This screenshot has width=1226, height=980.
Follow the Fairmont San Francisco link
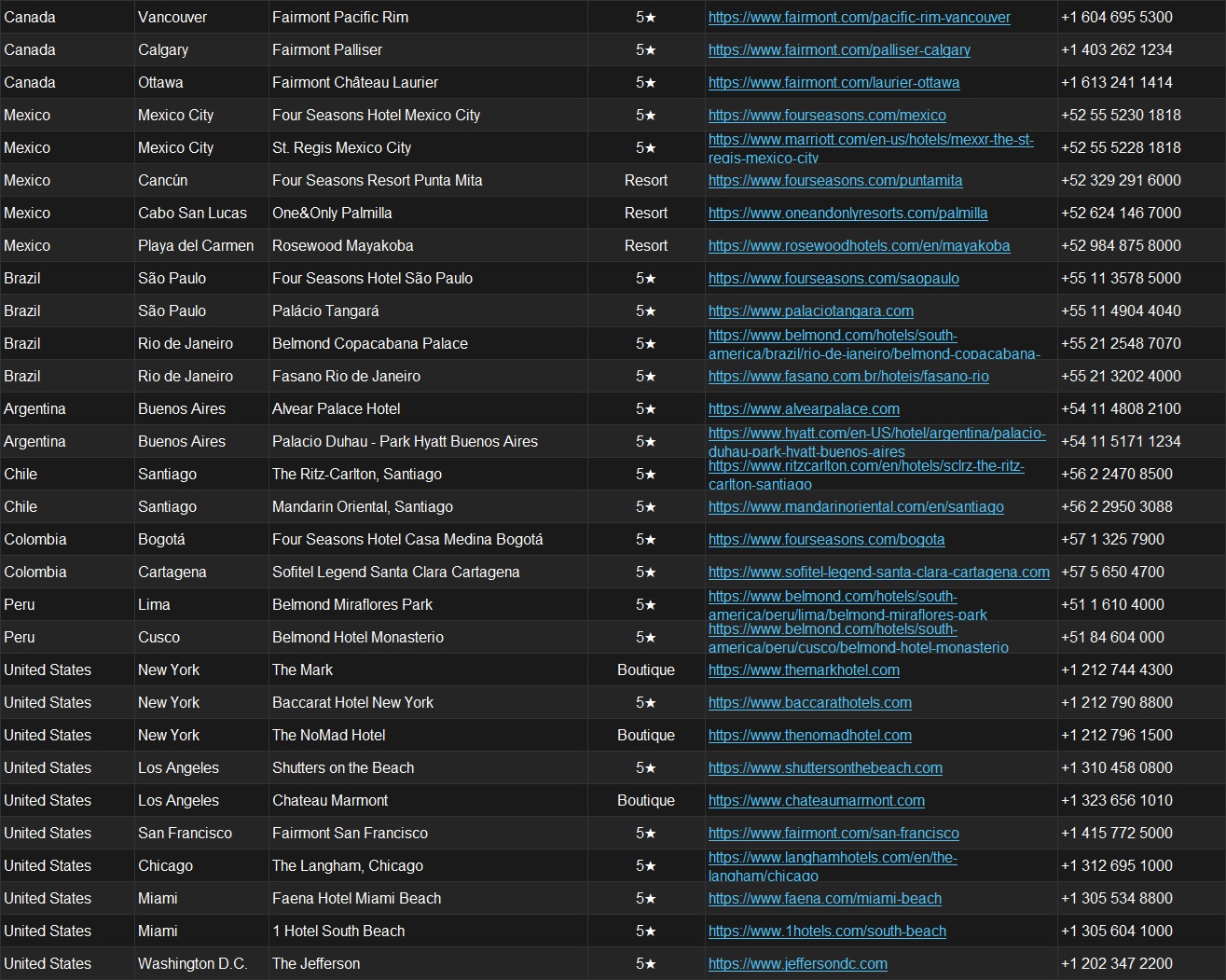833,833
